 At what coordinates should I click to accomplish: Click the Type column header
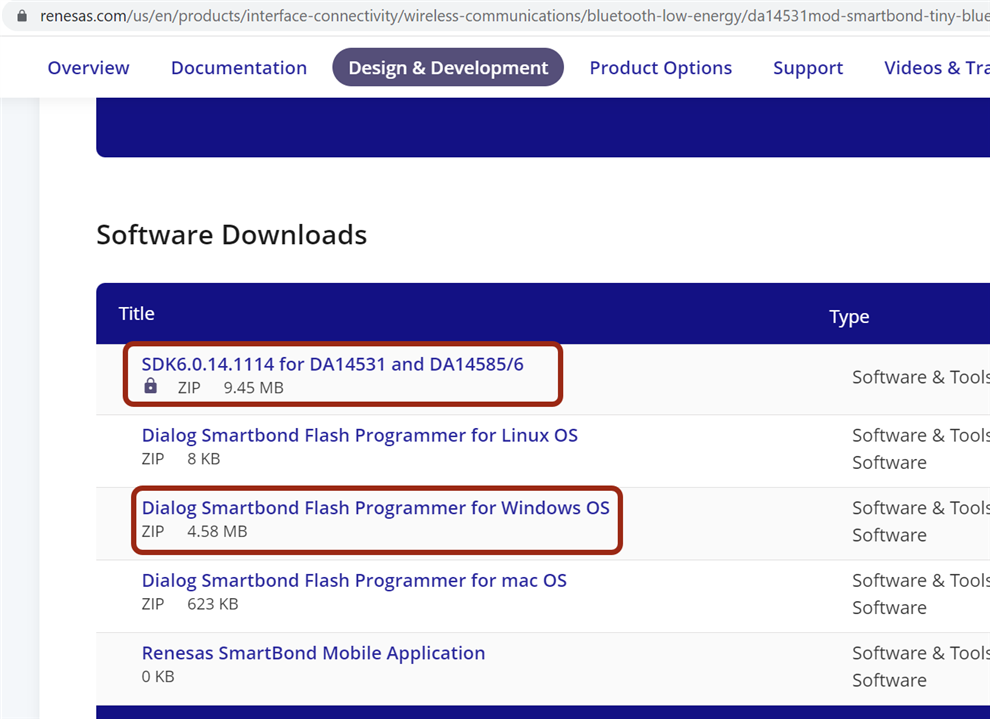[x=849, y=317]
